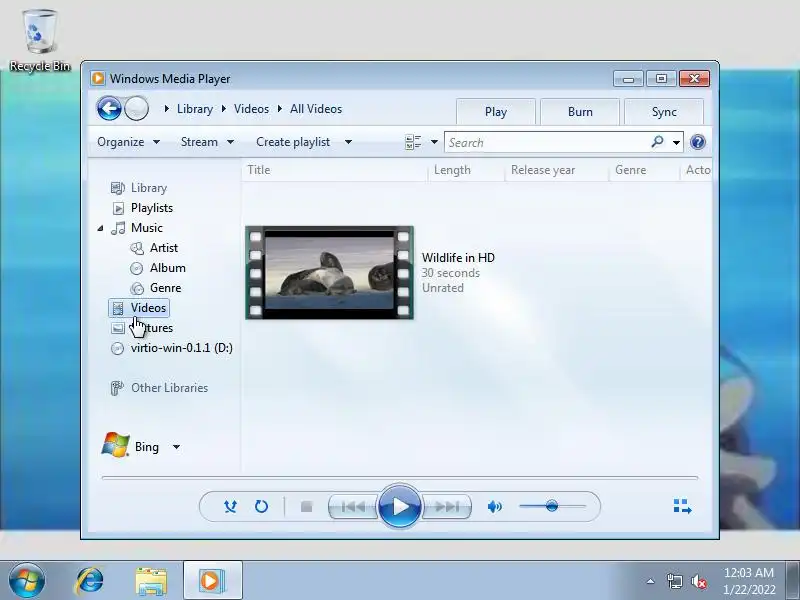Viewport: 800px width, 600px height.
Task: Sort by the Release year column
Action: click(557, 170)
